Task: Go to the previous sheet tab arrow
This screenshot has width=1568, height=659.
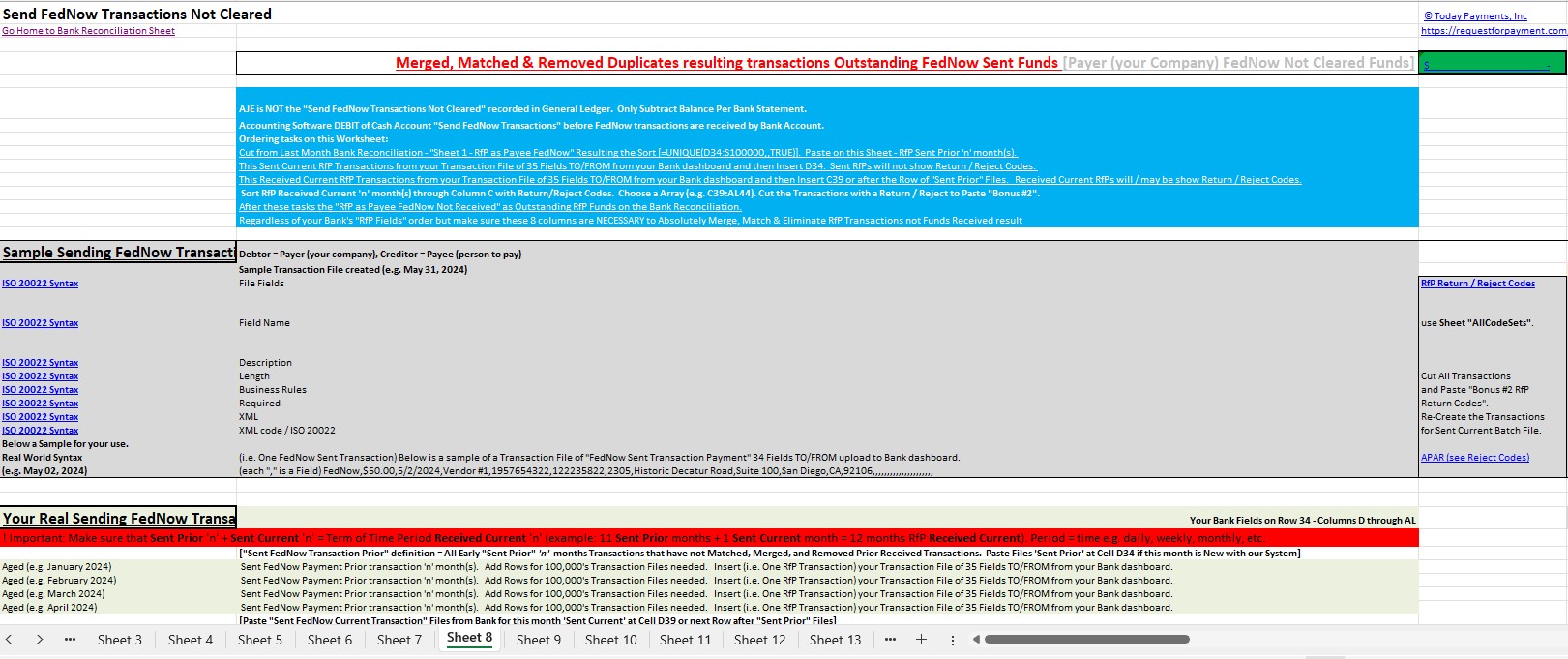Action: pos(9,640)
